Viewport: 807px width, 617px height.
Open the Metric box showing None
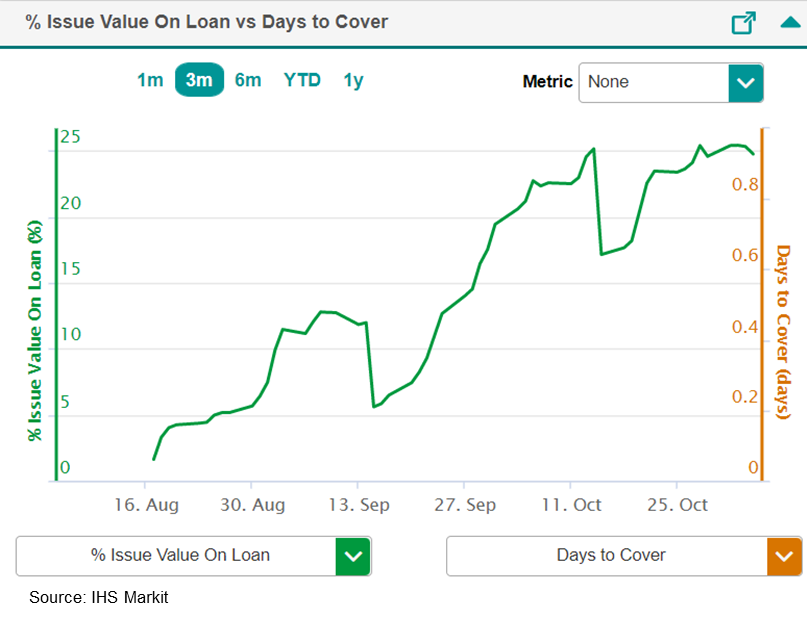[654, 82]
